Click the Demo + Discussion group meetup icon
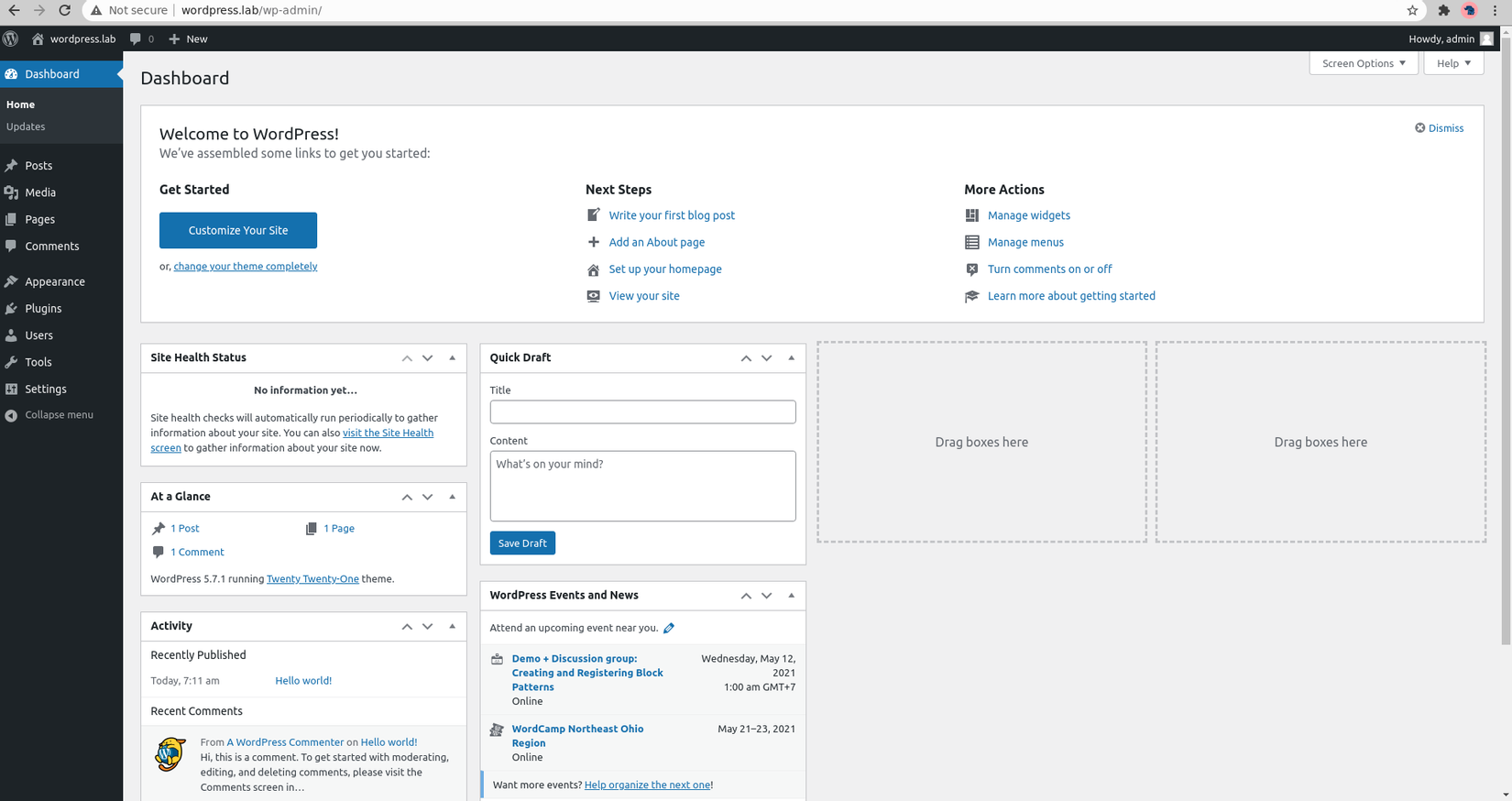The height and width of the screenshot is (801, 1512). click(497, 659)
